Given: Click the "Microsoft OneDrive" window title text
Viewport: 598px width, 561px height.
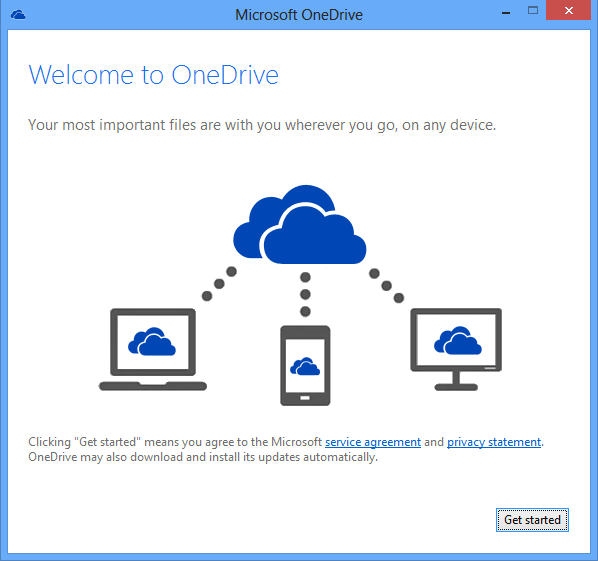Looking at the screenshot, I should (299, 15).
